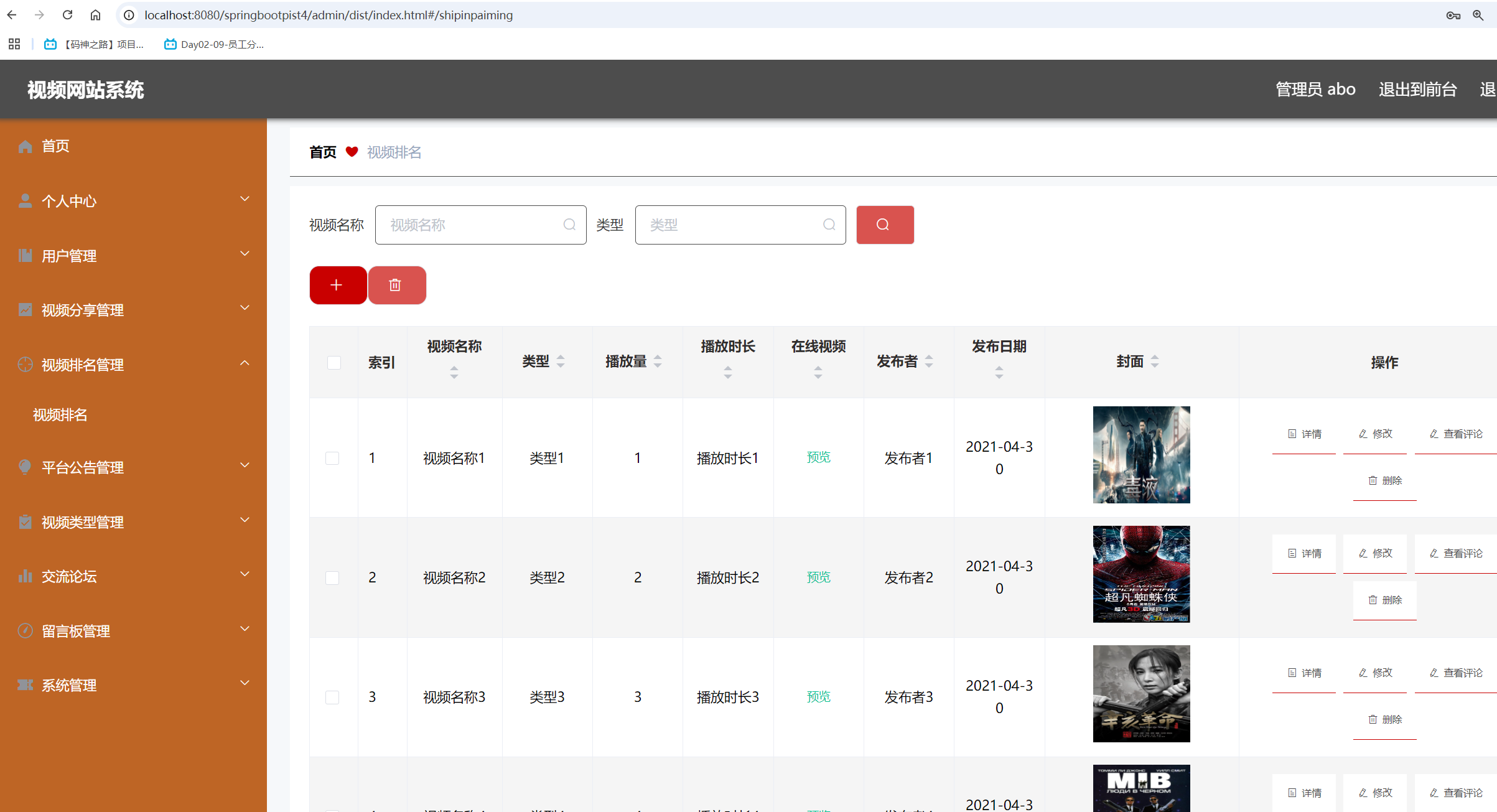Click 预览 link for 视频名称1
This screenshot has width=1497, height=812.
point(818,457)
